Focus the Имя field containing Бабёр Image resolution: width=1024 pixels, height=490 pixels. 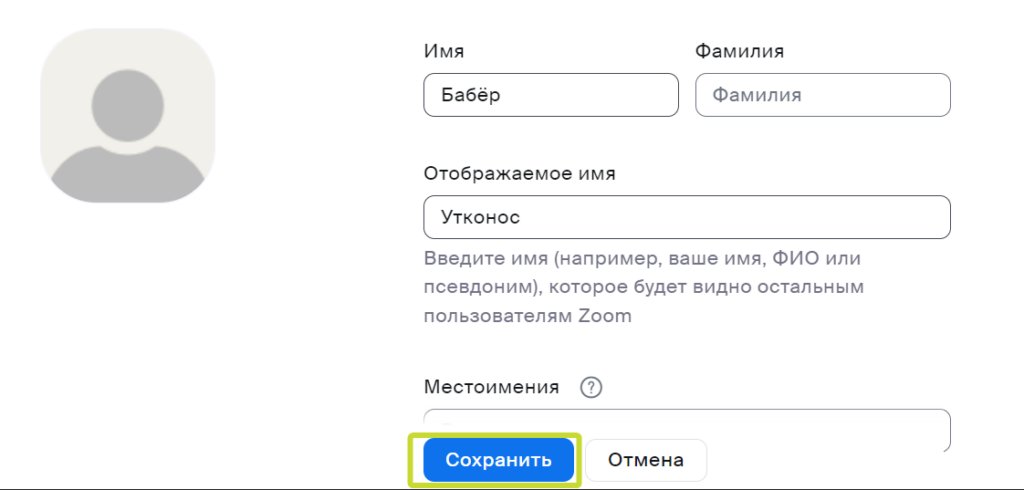(551, 95)
